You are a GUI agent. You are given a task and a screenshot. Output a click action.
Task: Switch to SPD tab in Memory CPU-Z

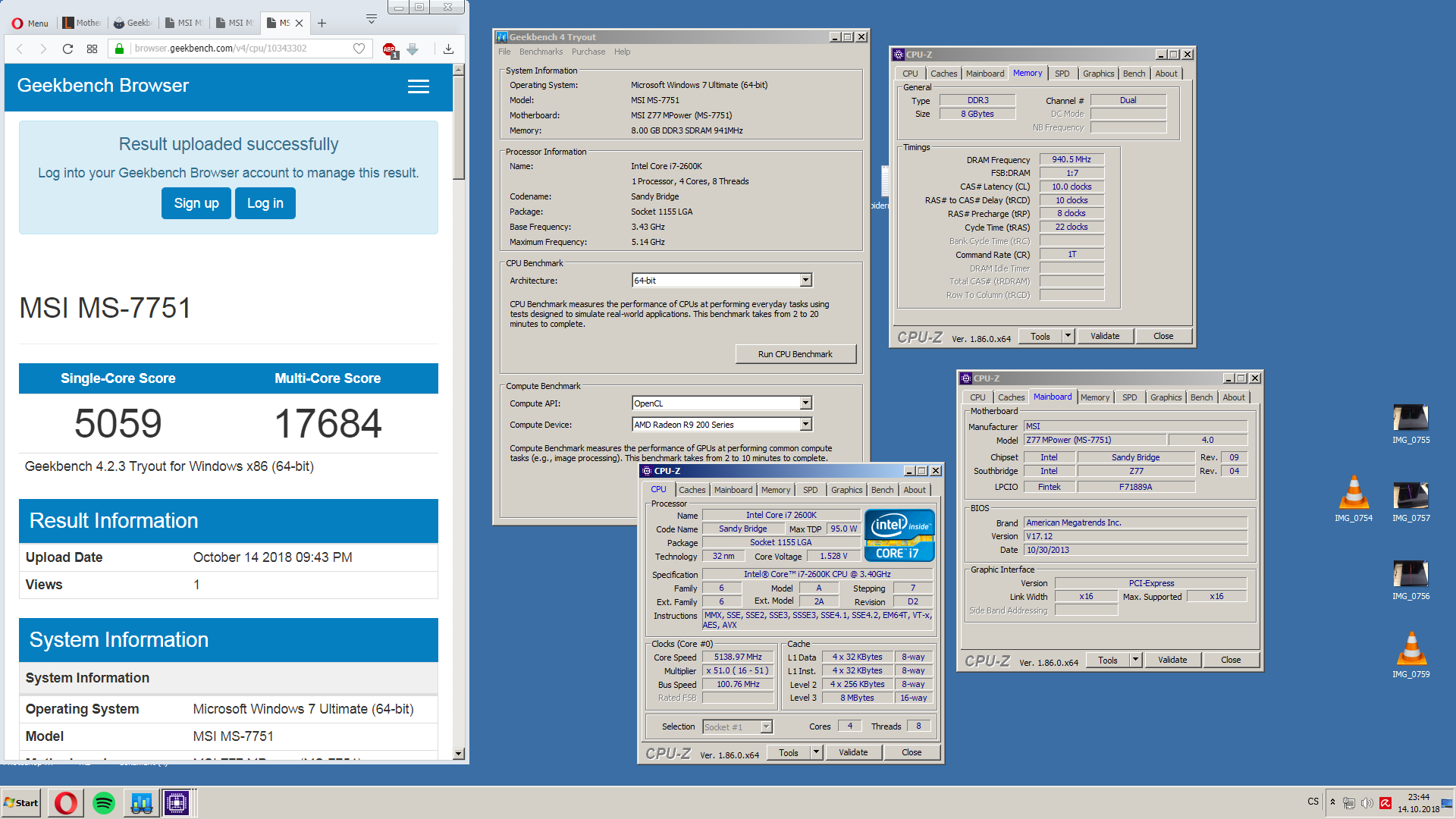click(1062, 74)
